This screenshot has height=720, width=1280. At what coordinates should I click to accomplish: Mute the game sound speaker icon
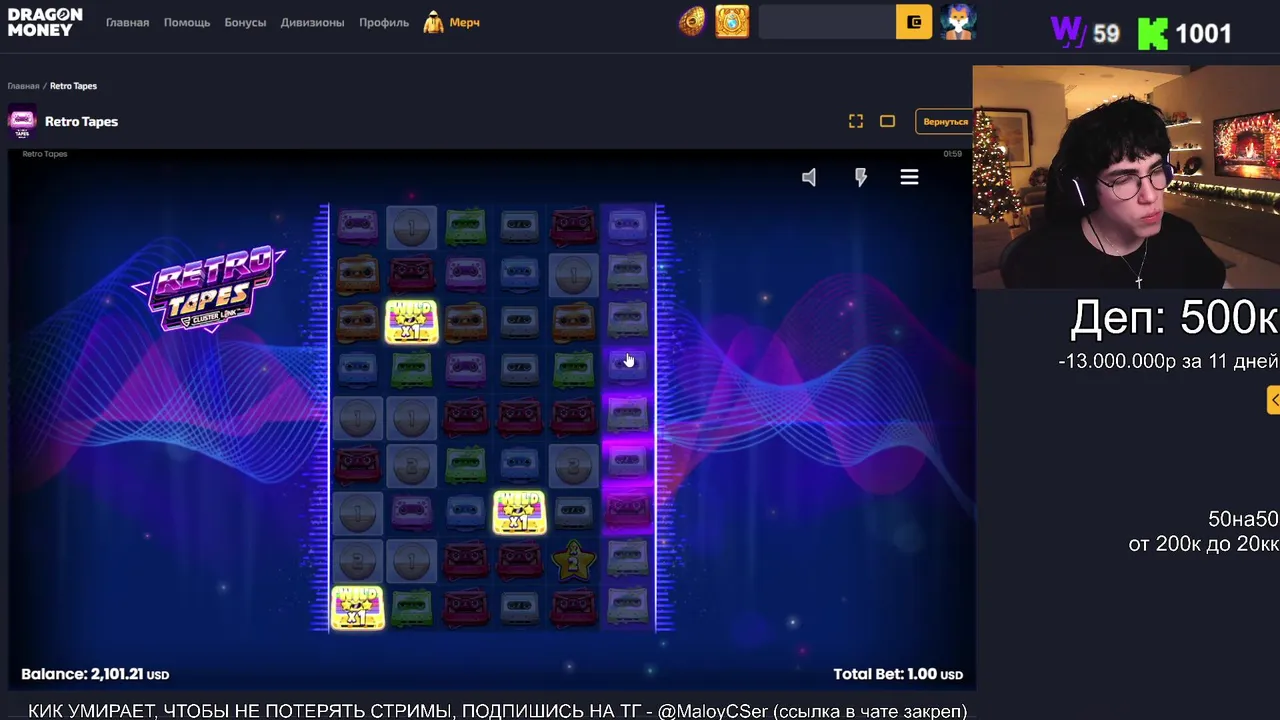coord(809,177)
